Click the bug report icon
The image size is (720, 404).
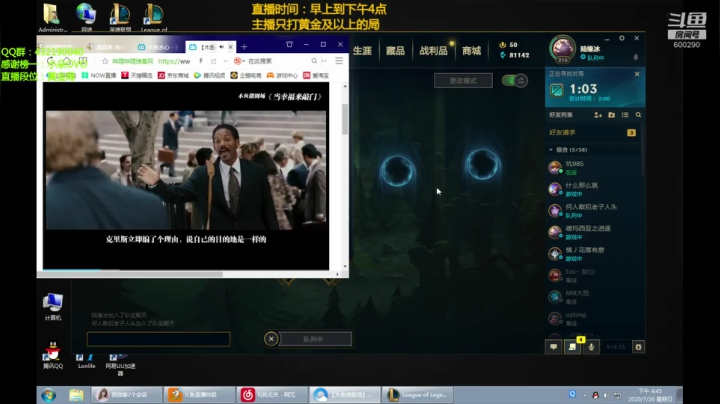pyautogui.click(x=638, y=347)
